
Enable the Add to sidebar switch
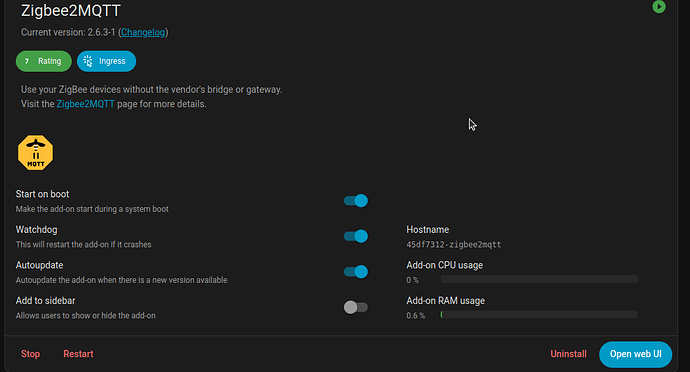[x=356, y=307]
